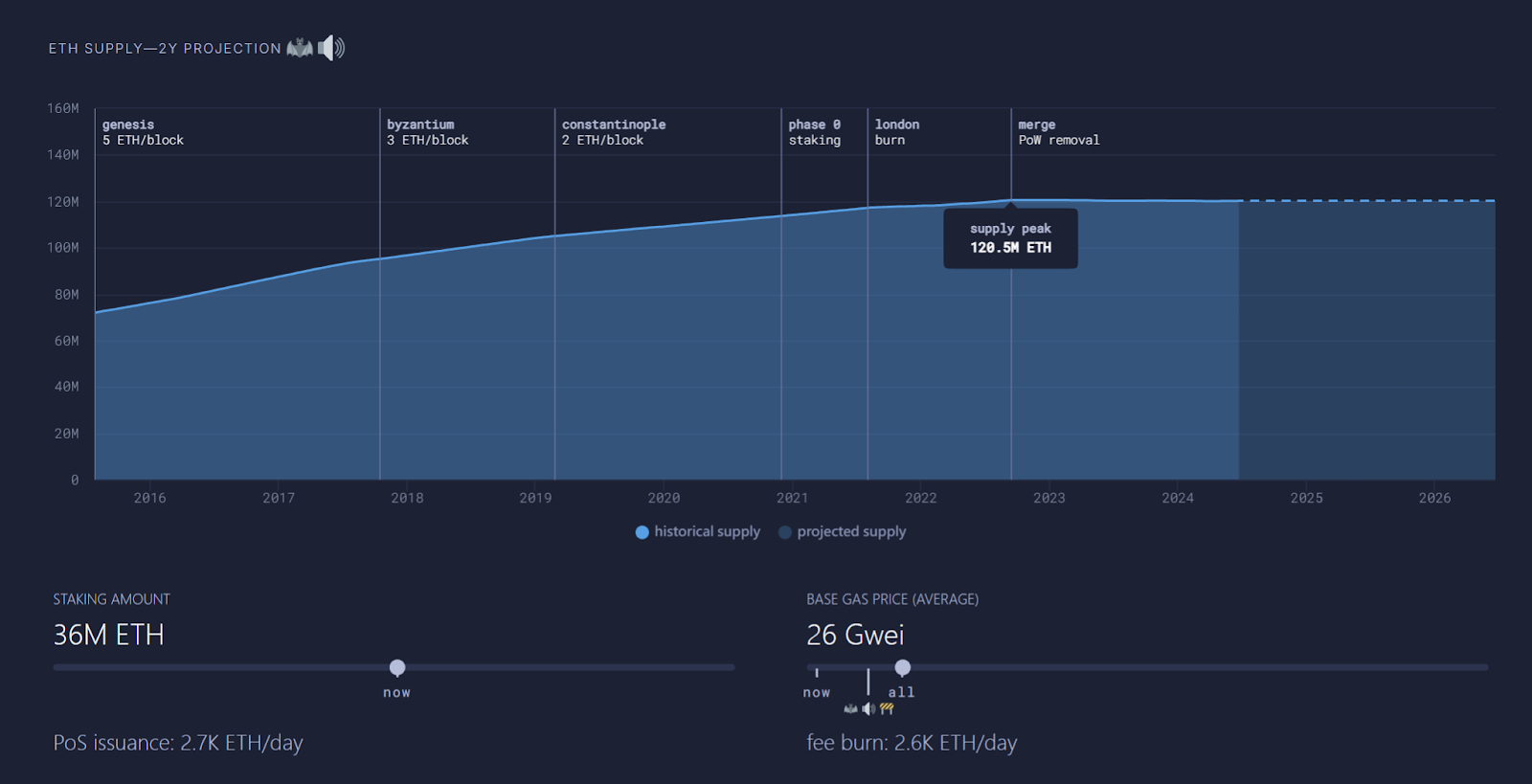Click the Base Gas Price slider handle
1532x784 pixels.
902,667
